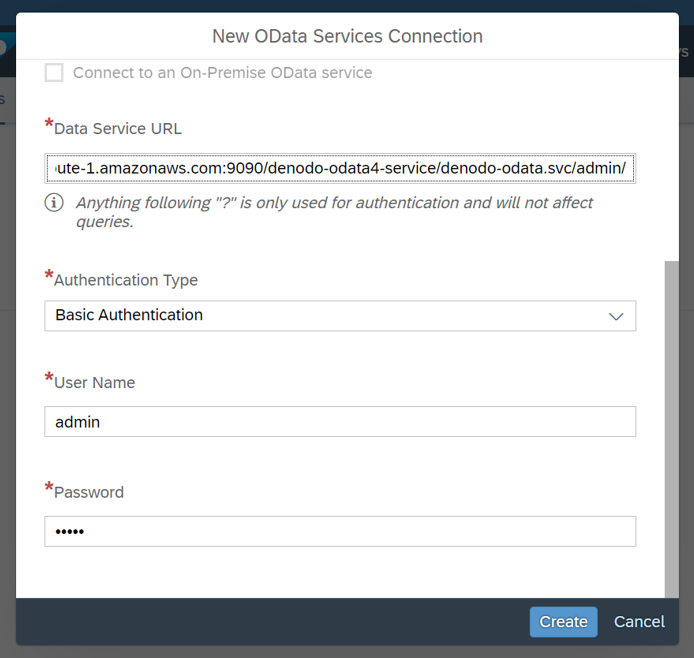Select the Basic Authentication combo box text
This screenshot has height=658, width=694.
coord(129,315)
